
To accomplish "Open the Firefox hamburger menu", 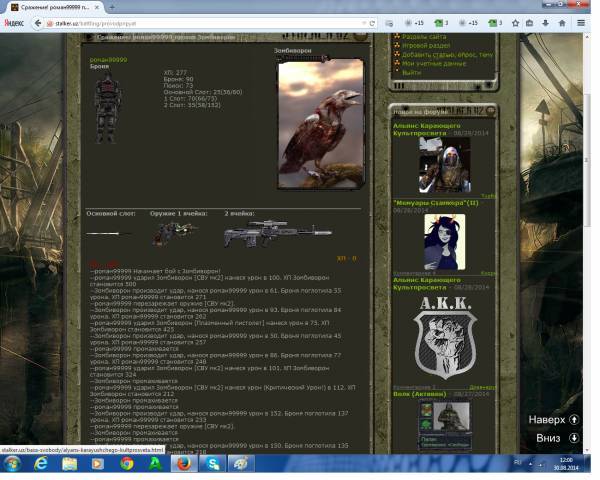I will pos(581,23).
